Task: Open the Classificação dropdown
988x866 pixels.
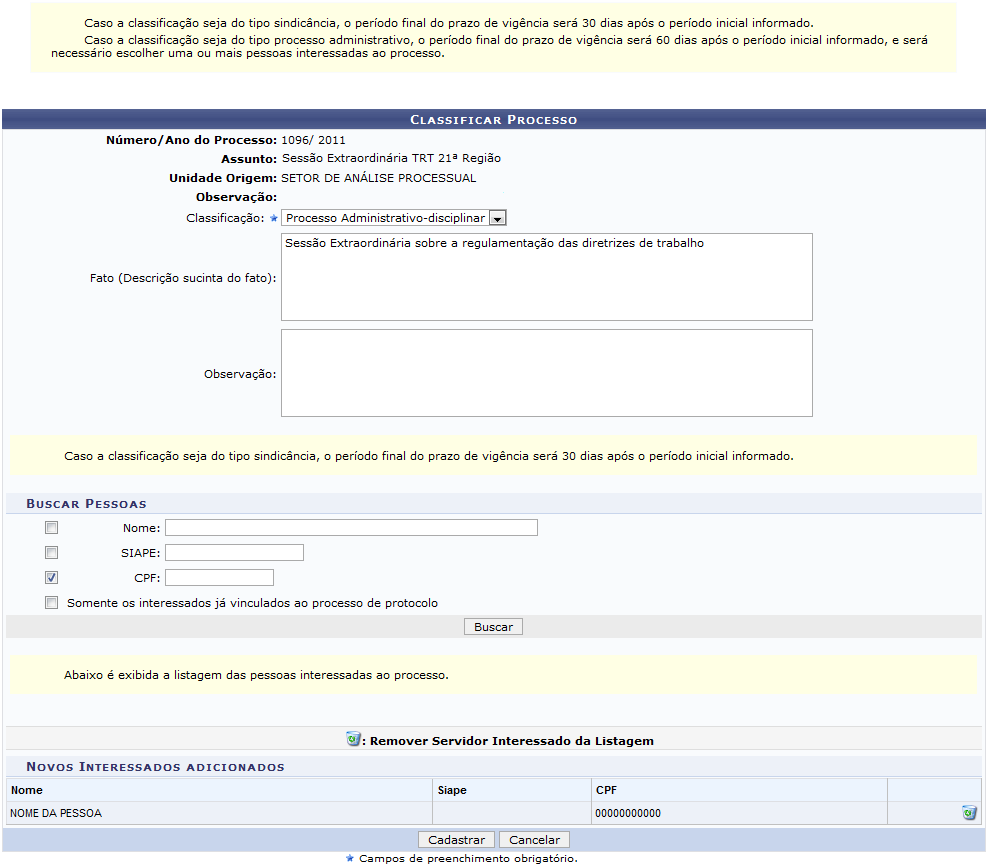Action: click(x=395, y=218)
